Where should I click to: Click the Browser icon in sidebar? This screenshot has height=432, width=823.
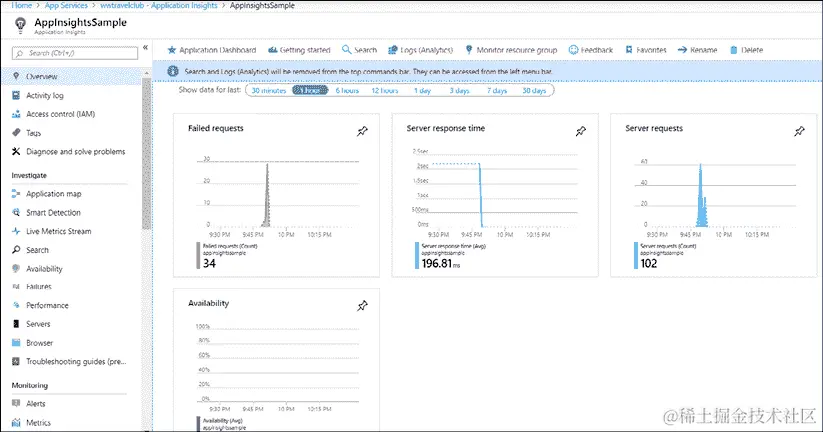coord(16,343)
